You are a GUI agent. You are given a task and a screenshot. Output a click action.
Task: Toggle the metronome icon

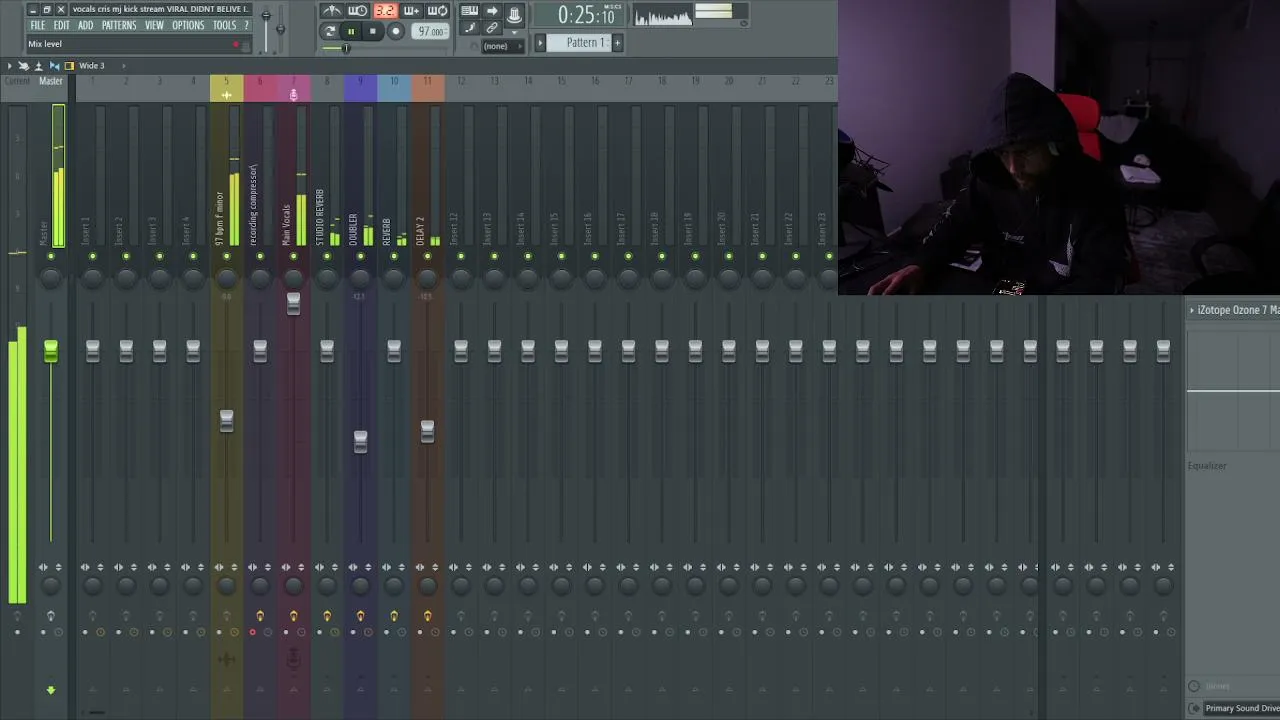(x=331, y=11)
